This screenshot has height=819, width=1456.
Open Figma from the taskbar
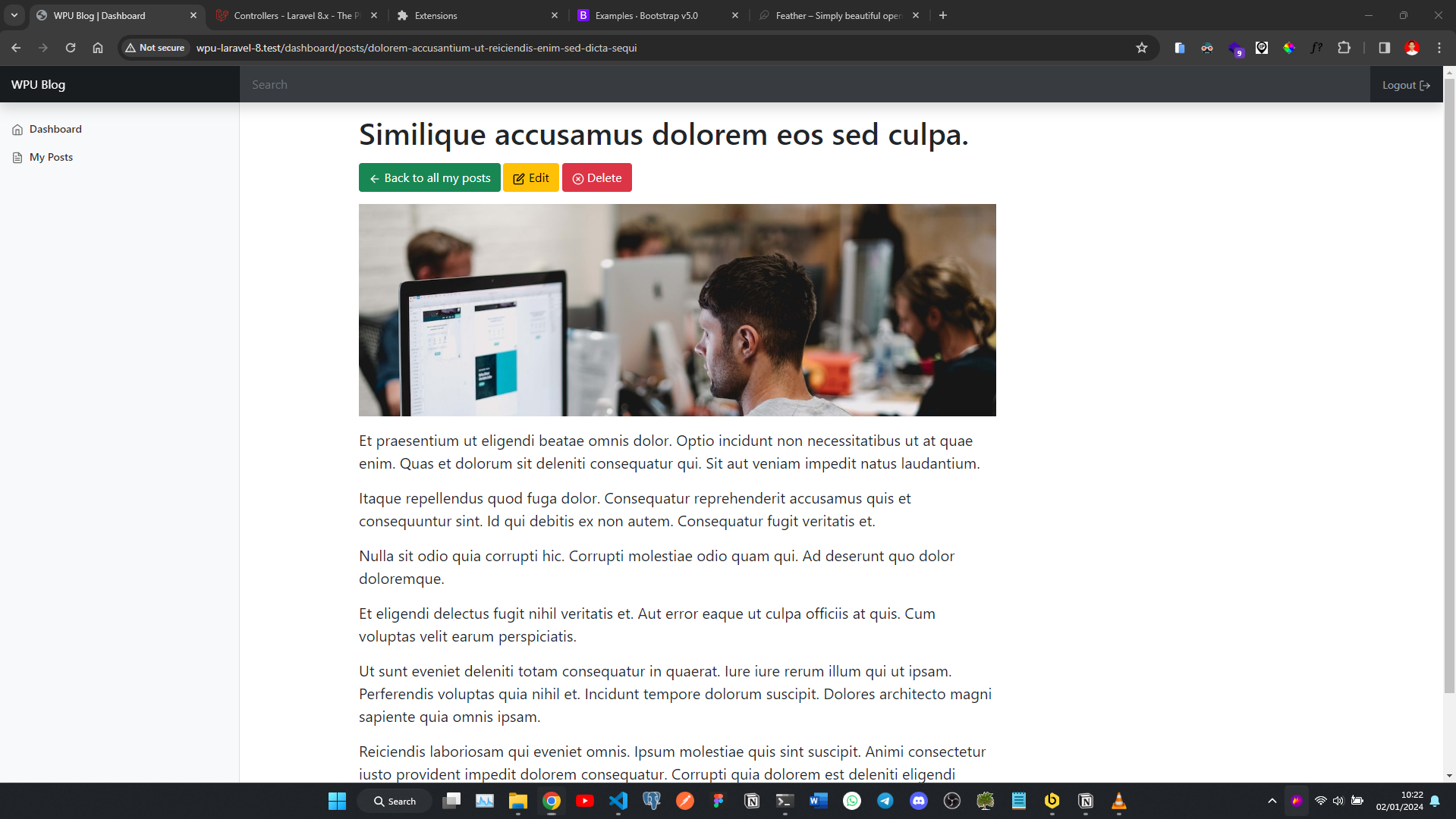pos(718,801)
